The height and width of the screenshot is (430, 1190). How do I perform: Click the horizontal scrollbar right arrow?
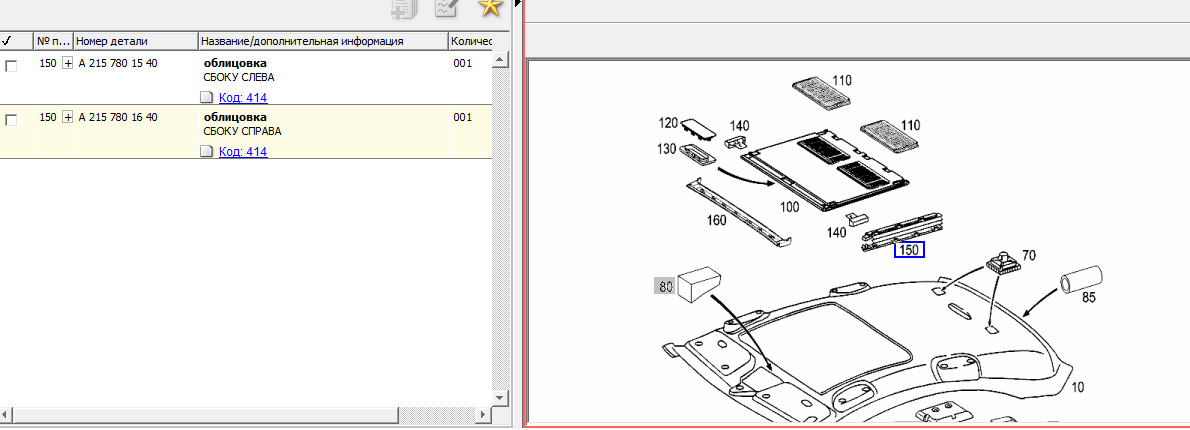coord(484,414)
